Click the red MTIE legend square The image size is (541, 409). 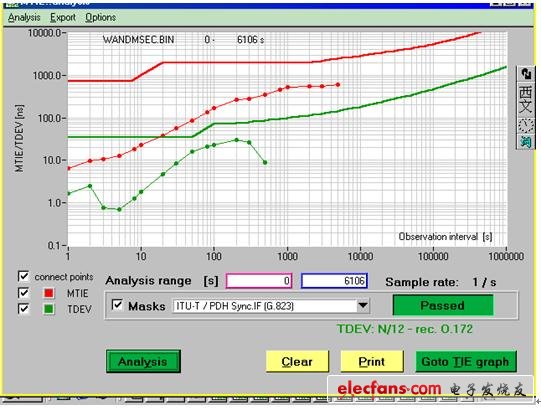pyautogui.click(x=49, y=293)
